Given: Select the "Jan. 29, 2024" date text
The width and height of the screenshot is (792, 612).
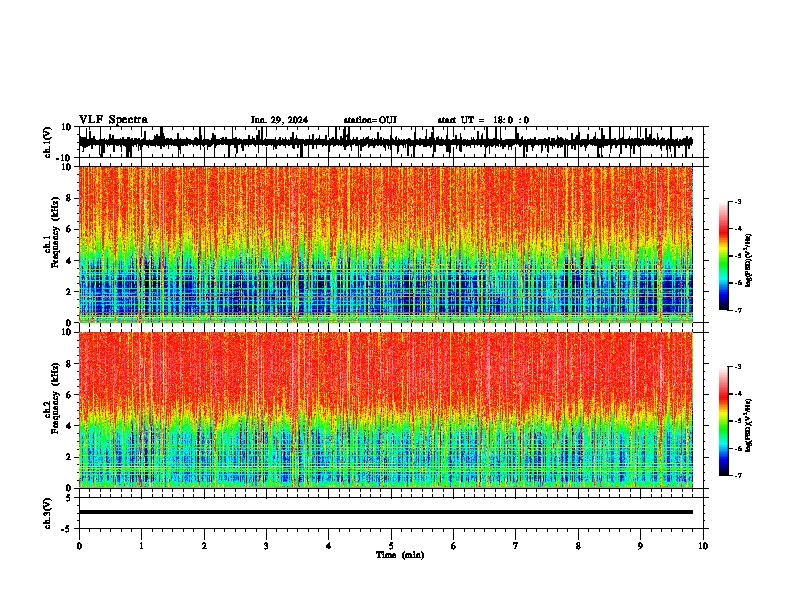Looking at the screenshot, I should click(x=279, y=120).
